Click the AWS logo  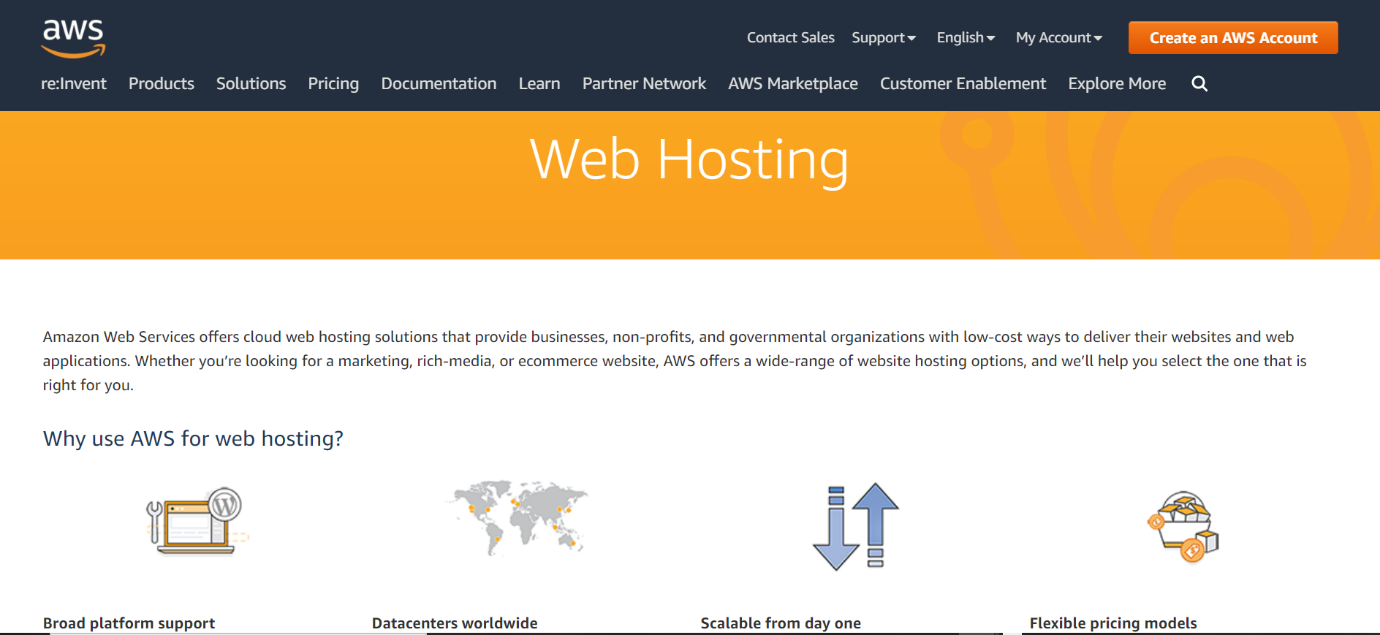[x=73, y=37]
